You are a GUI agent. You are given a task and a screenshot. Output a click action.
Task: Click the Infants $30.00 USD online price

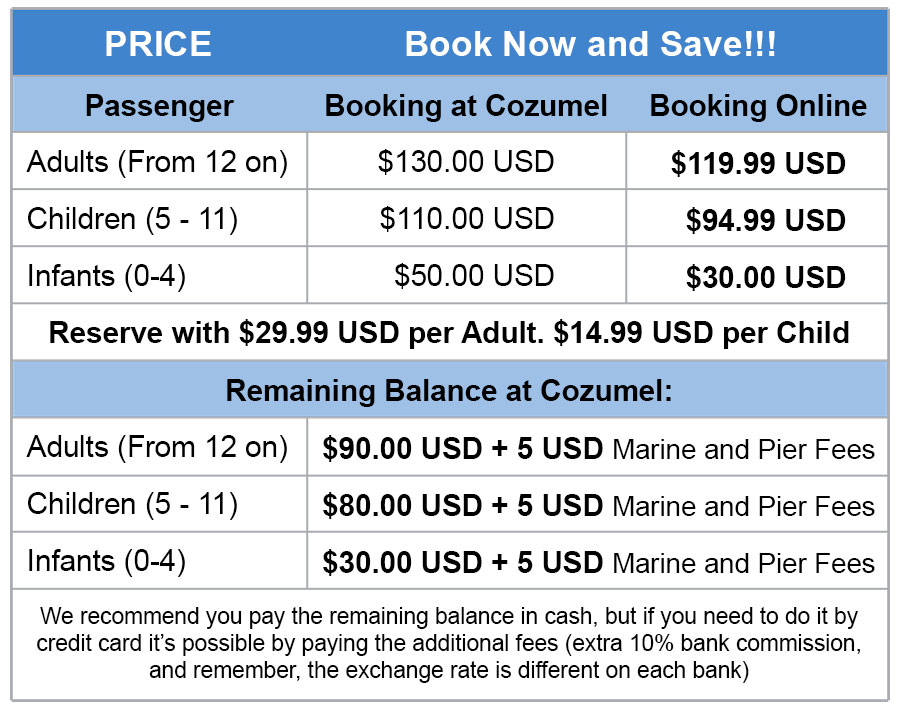765,277
